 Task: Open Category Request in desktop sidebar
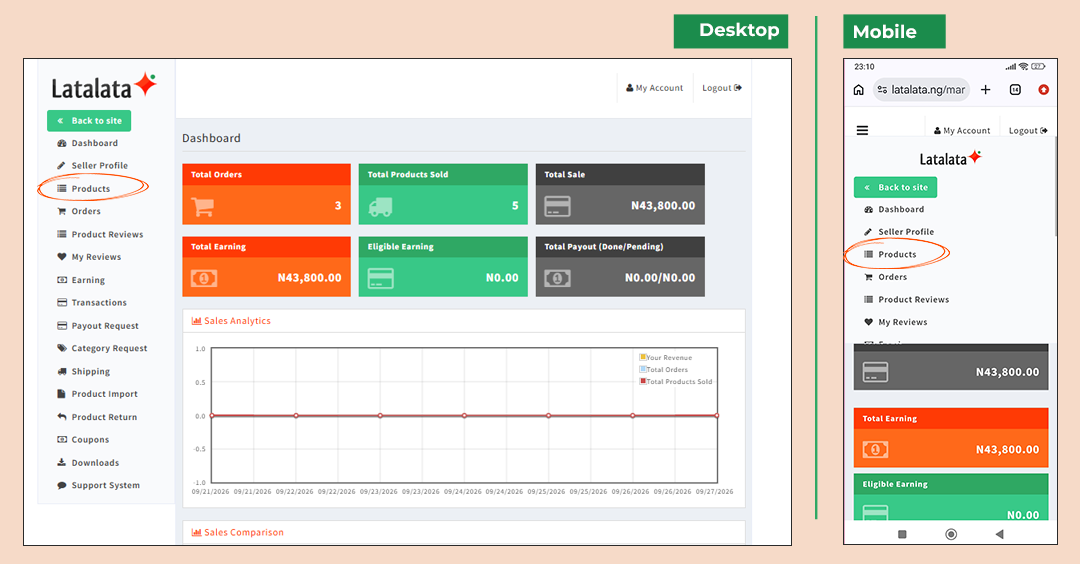click(103, 348)
